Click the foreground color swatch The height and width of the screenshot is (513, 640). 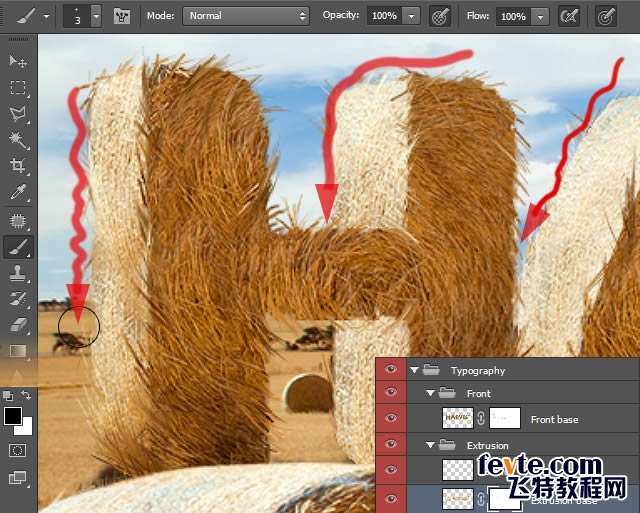[x=13, y=415]
